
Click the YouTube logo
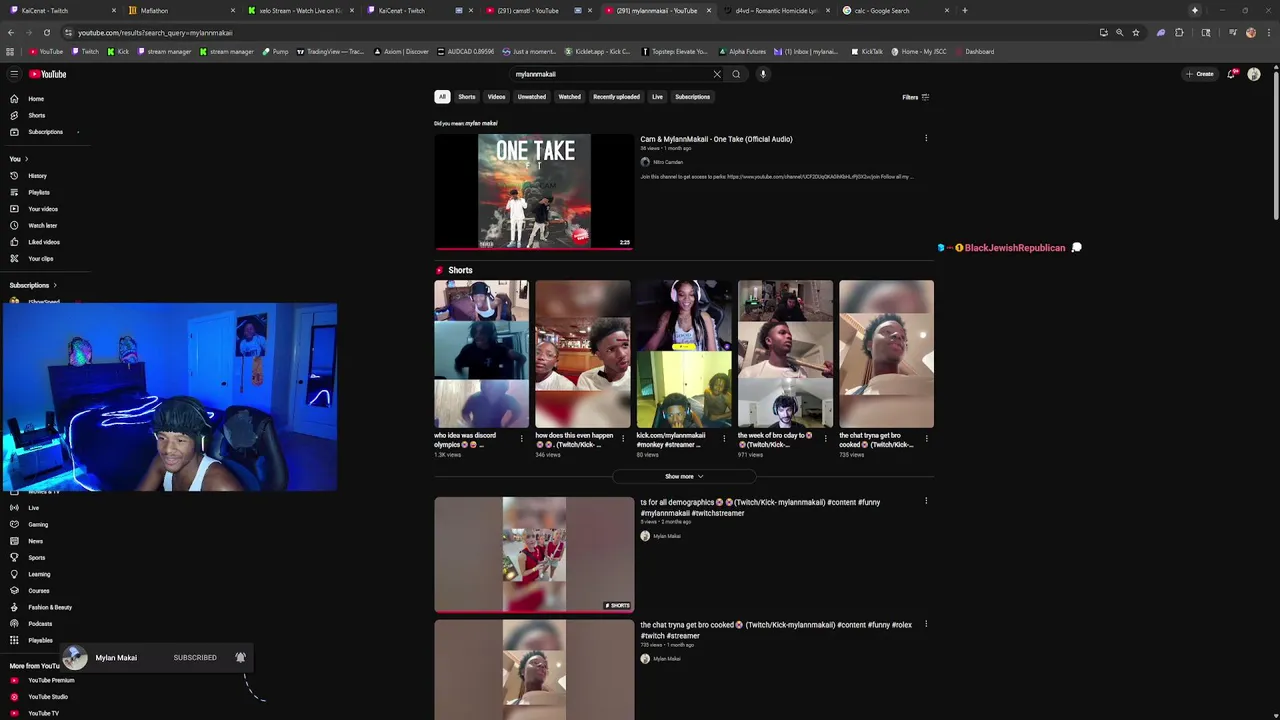47,74
